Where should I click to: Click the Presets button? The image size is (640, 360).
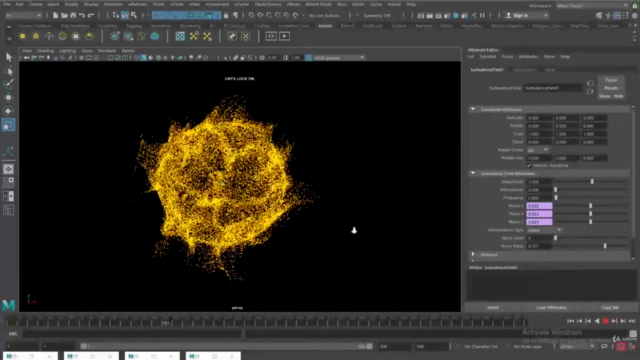[611, 88]
